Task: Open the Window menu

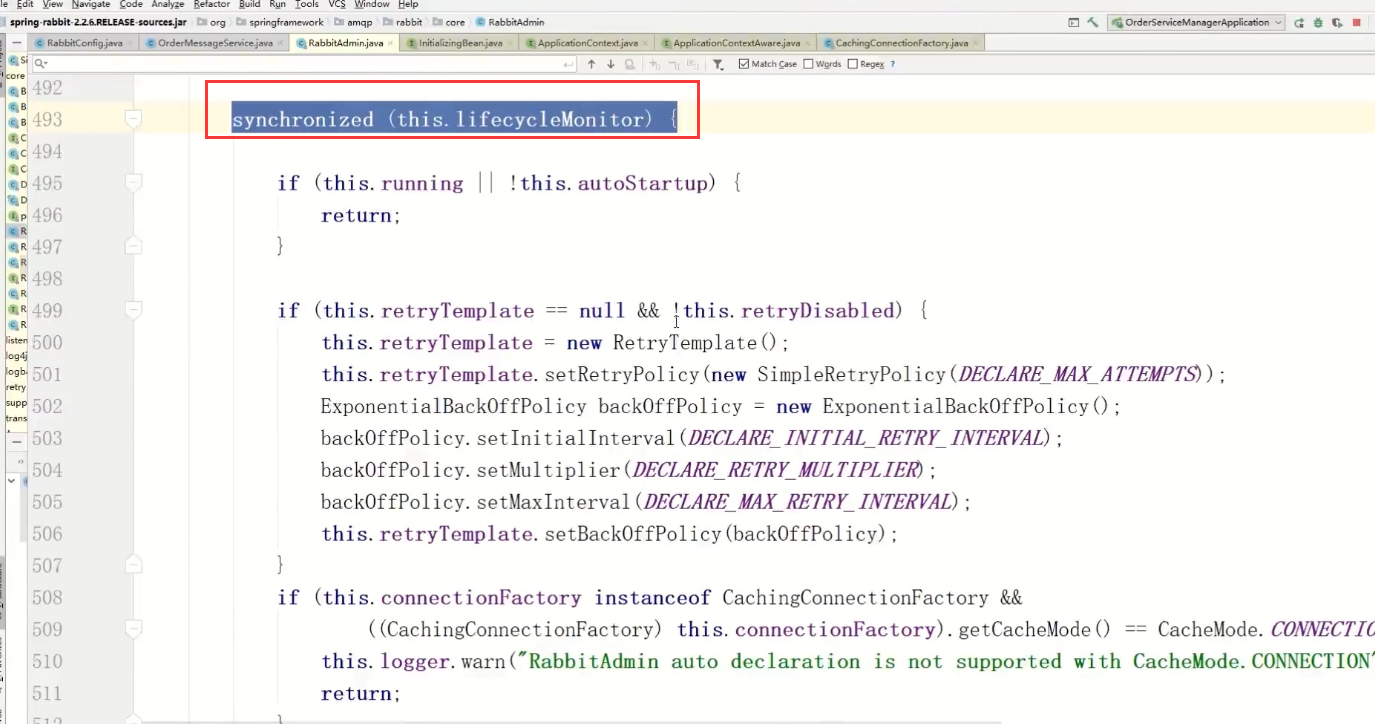Action: click(372, 5)
